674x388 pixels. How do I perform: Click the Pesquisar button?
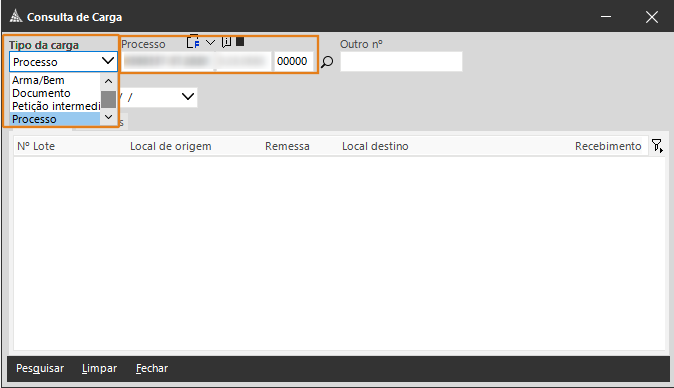(40, 368)
